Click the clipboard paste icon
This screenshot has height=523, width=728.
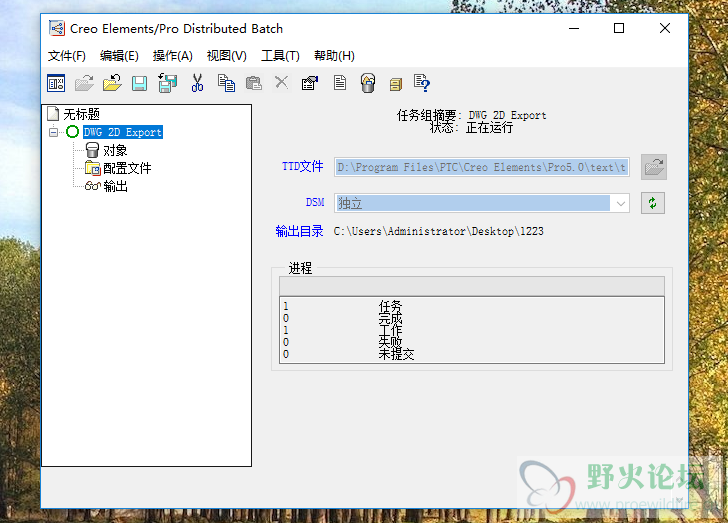click(x=254, y=84)
